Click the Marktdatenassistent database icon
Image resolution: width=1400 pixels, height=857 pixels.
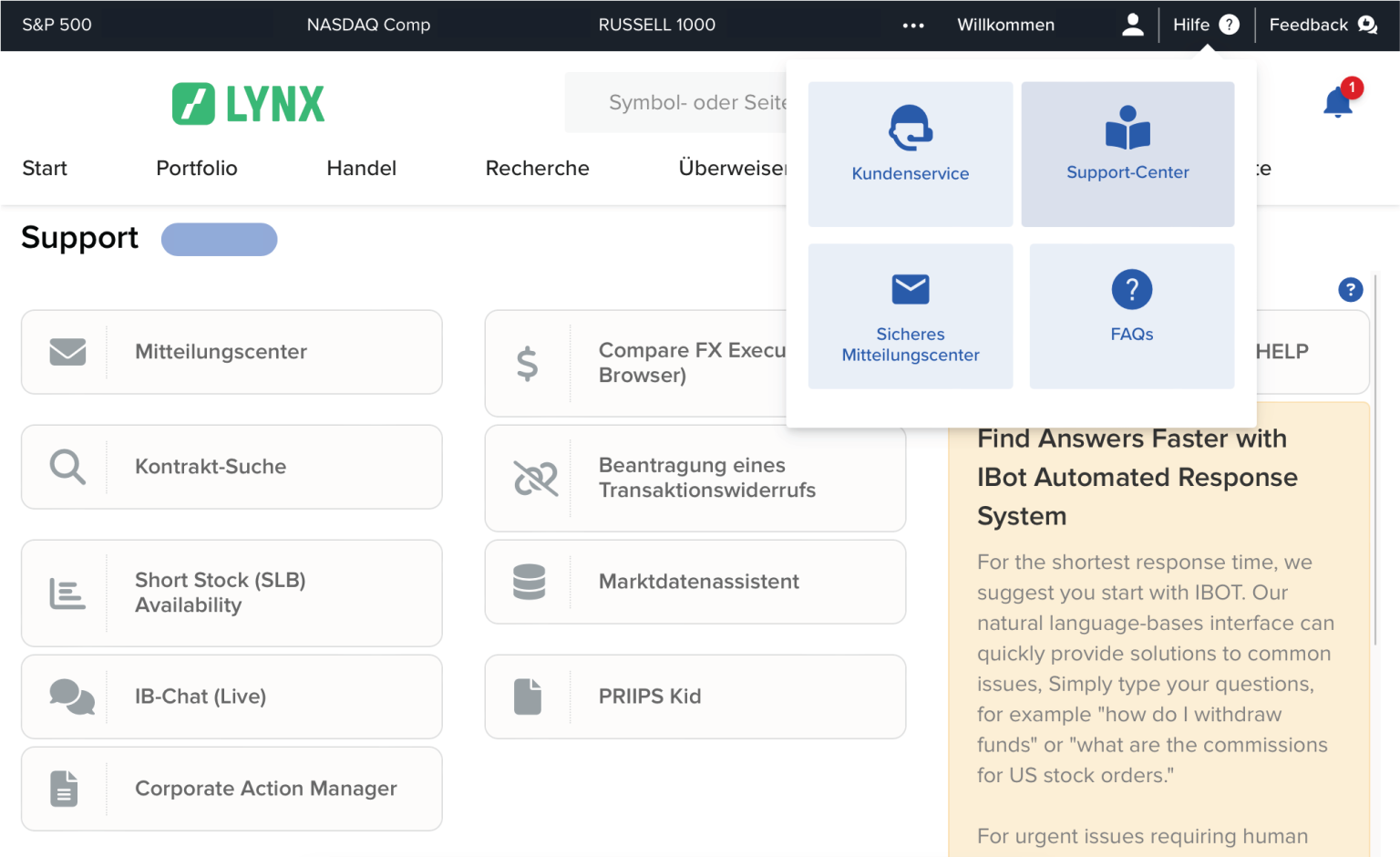[x=530, y=582]
